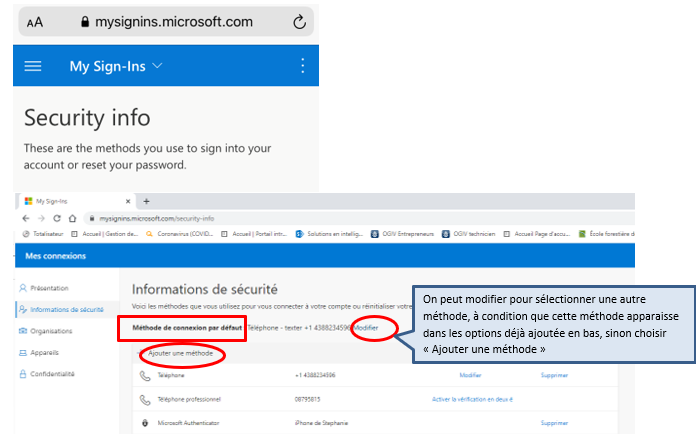Click Modifier next to default sign-in method
Image resolution: width=696 pixels, height=434 pixels.
366,328
